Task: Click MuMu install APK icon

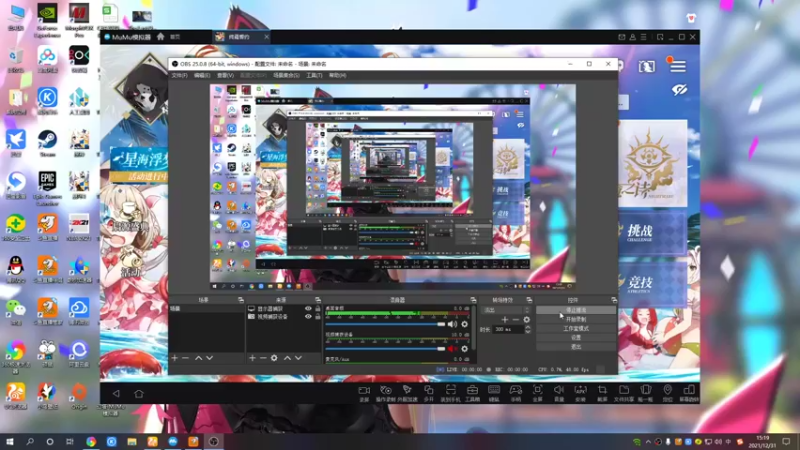Action: (x=581, y=391)
